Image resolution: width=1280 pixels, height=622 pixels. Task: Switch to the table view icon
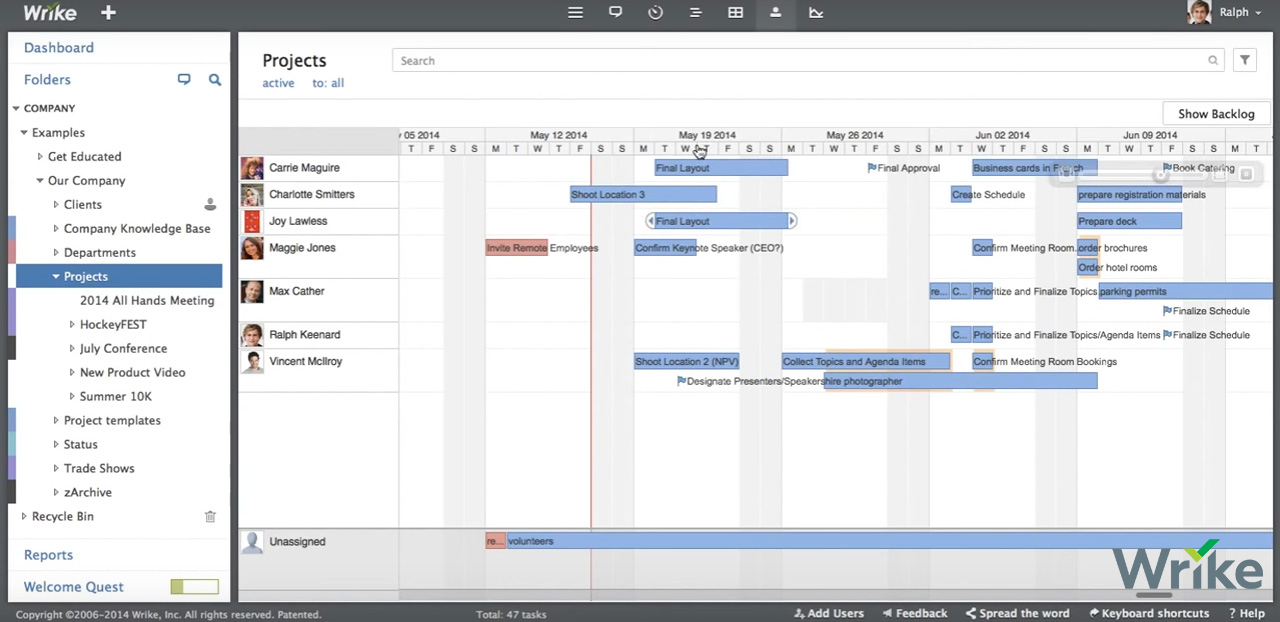coord(735,13)
